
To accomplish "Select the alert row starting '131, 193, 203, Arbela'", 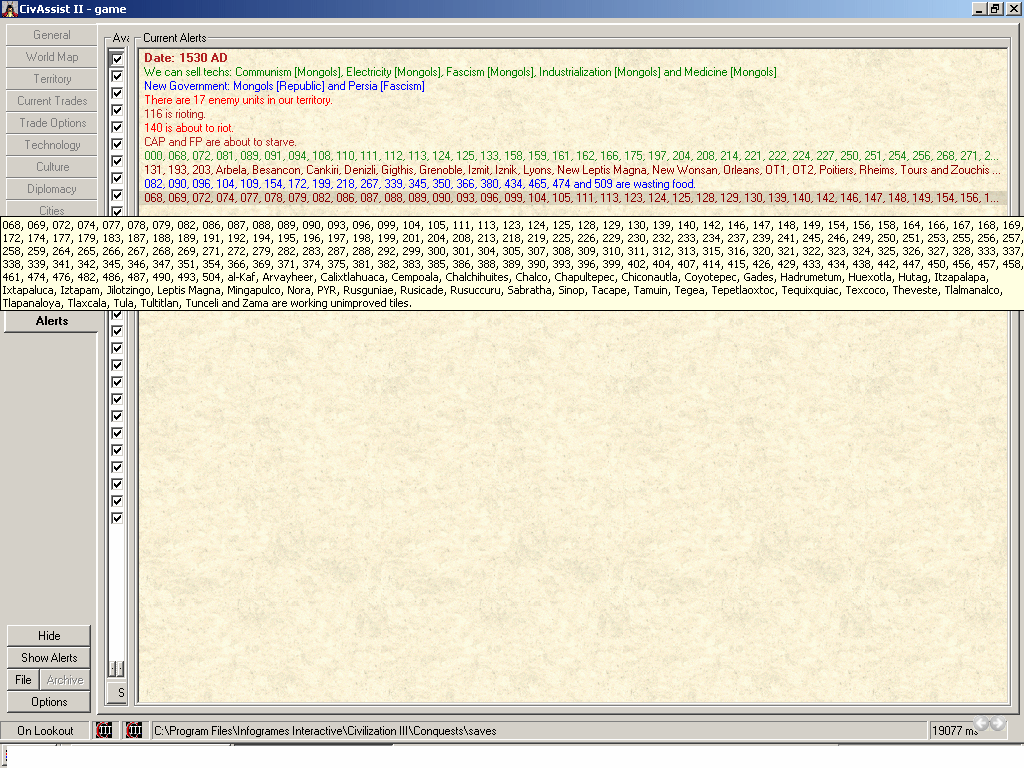I will tap(572, 170).
